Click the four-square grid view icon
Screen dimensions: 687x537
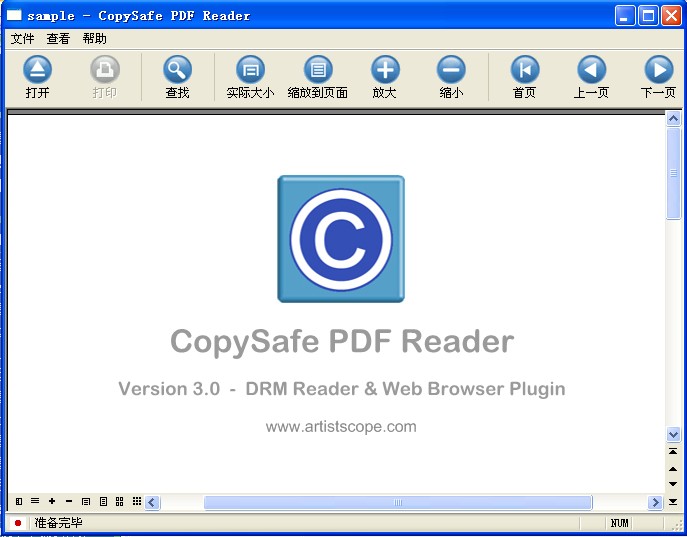pyautogui.click(x=120, y=501)
